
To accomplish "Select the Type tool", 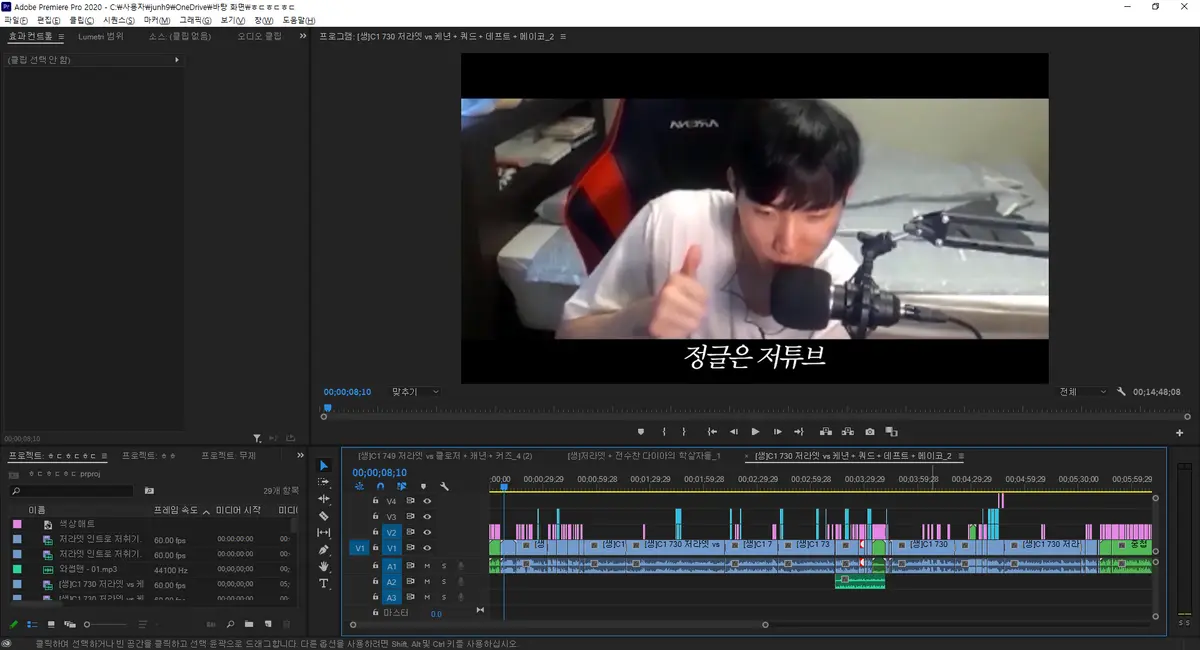I will (324, 584).
